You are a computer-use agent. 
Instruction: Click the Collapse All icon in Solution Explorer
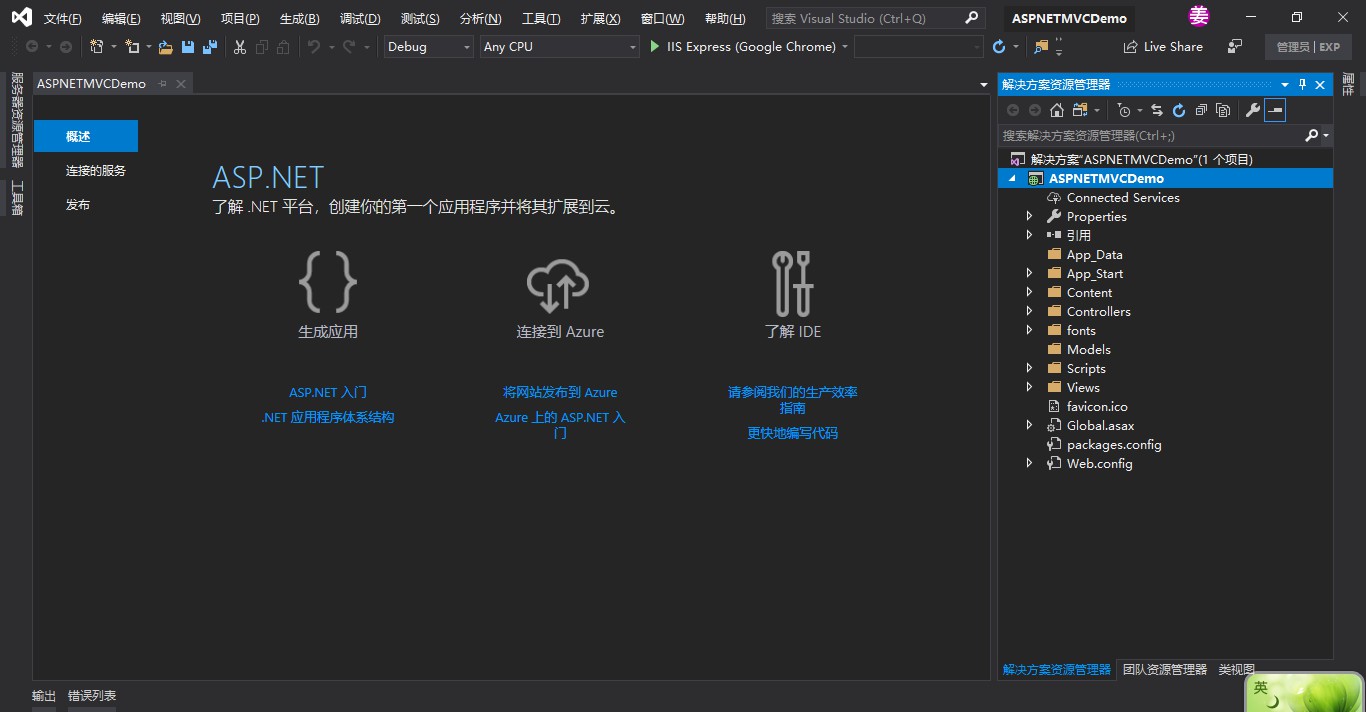point(1201,111)
